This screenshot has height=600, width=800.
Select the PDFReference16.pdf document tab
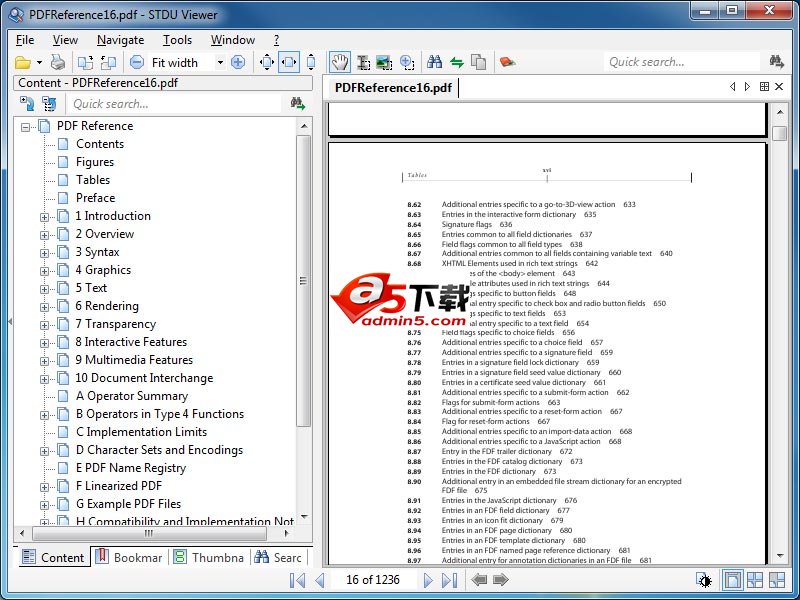click(x=392, y=88)
